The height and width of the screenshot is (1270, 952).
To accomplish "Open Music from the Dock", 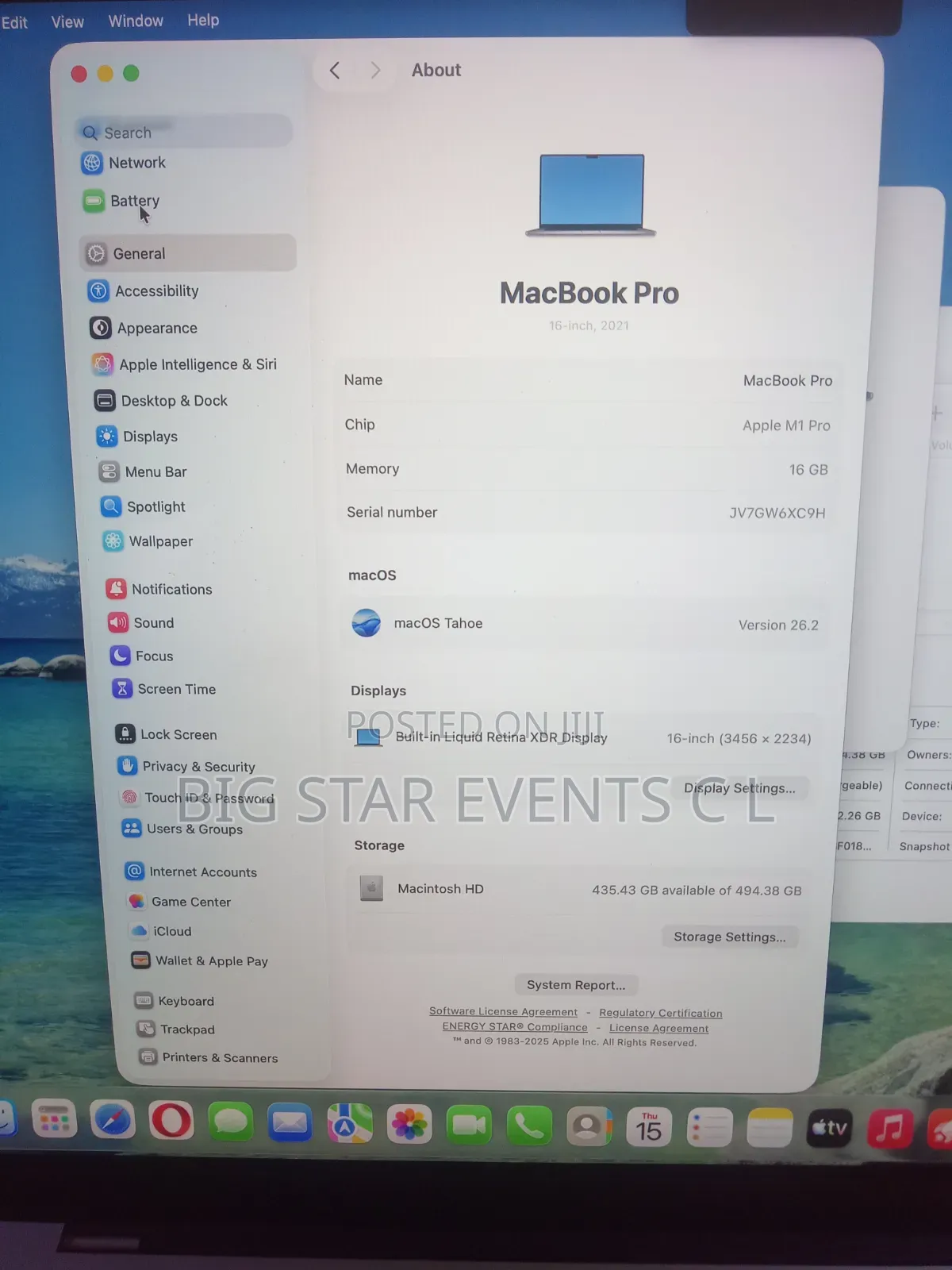I will (889, 1129).
